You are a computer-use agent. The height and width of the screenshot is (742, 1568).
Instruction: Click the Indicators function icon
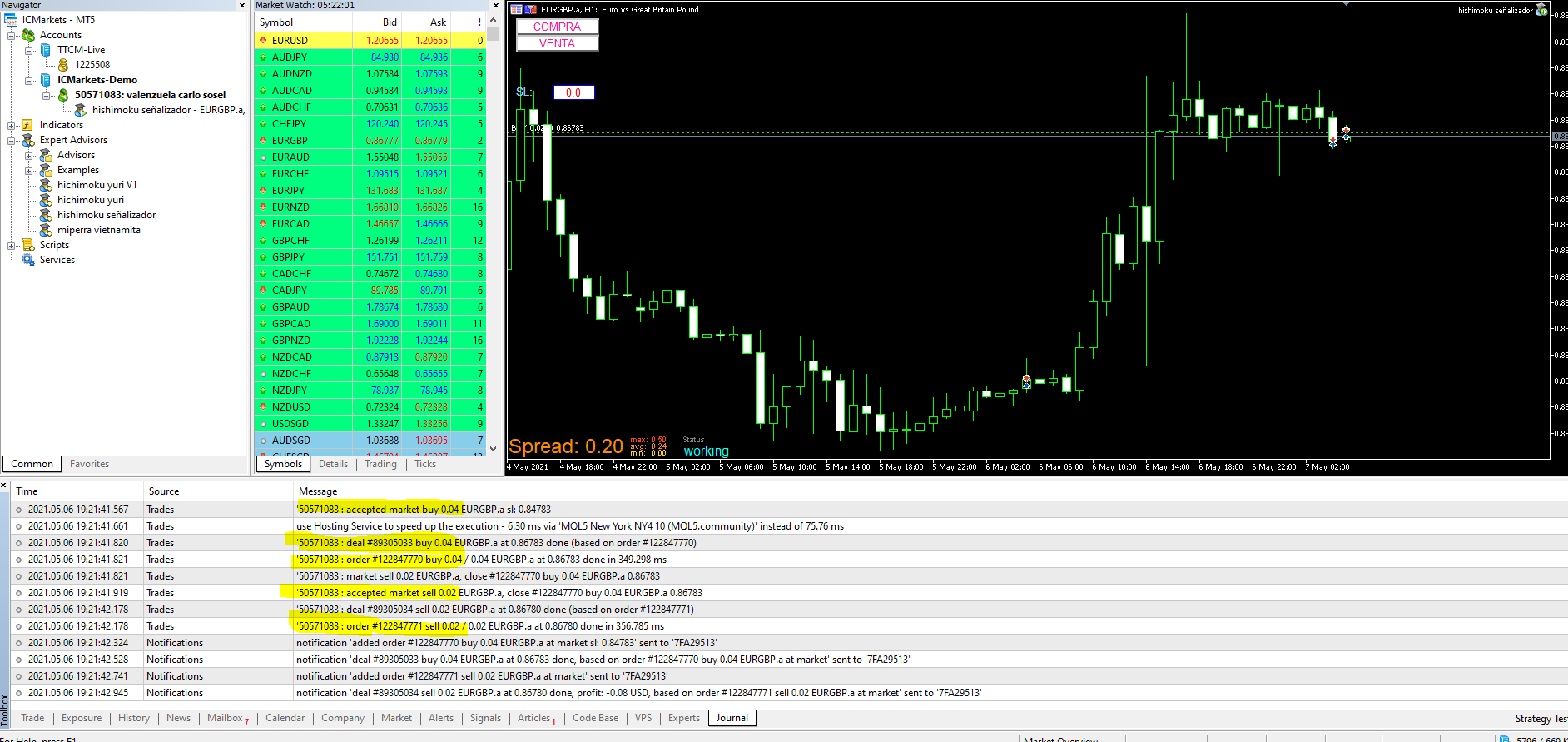pyautogui.click(x=27, y=125)
